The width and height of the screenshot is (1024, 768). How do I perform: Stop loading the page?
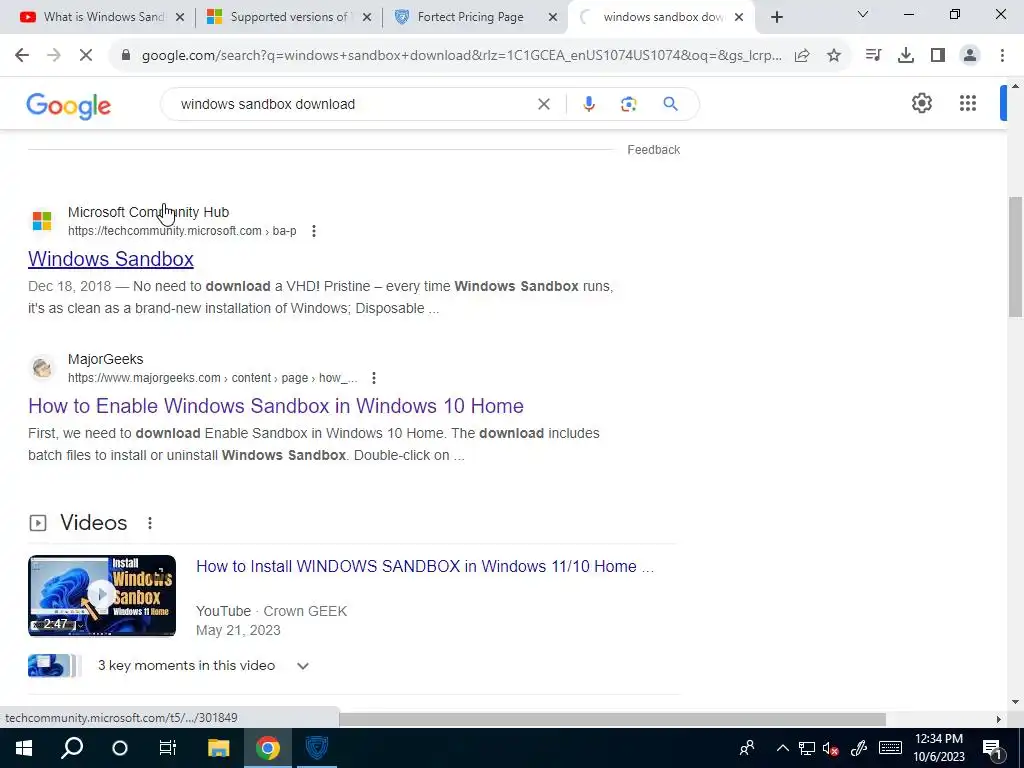86,56
